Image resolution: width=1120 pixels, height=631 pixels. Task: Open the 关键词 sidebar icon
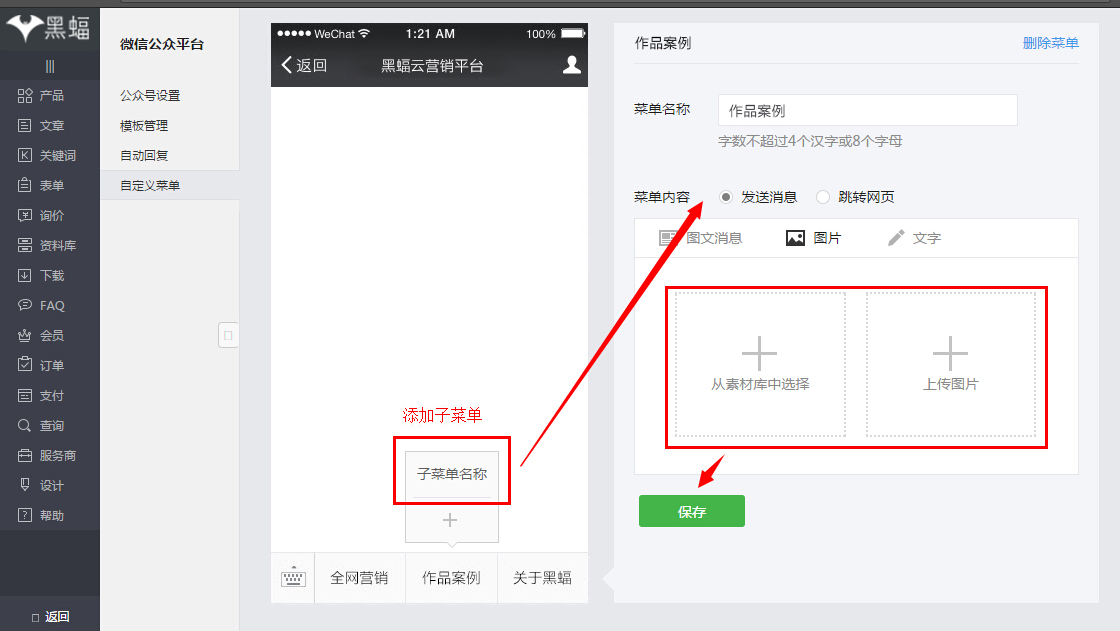26,156
